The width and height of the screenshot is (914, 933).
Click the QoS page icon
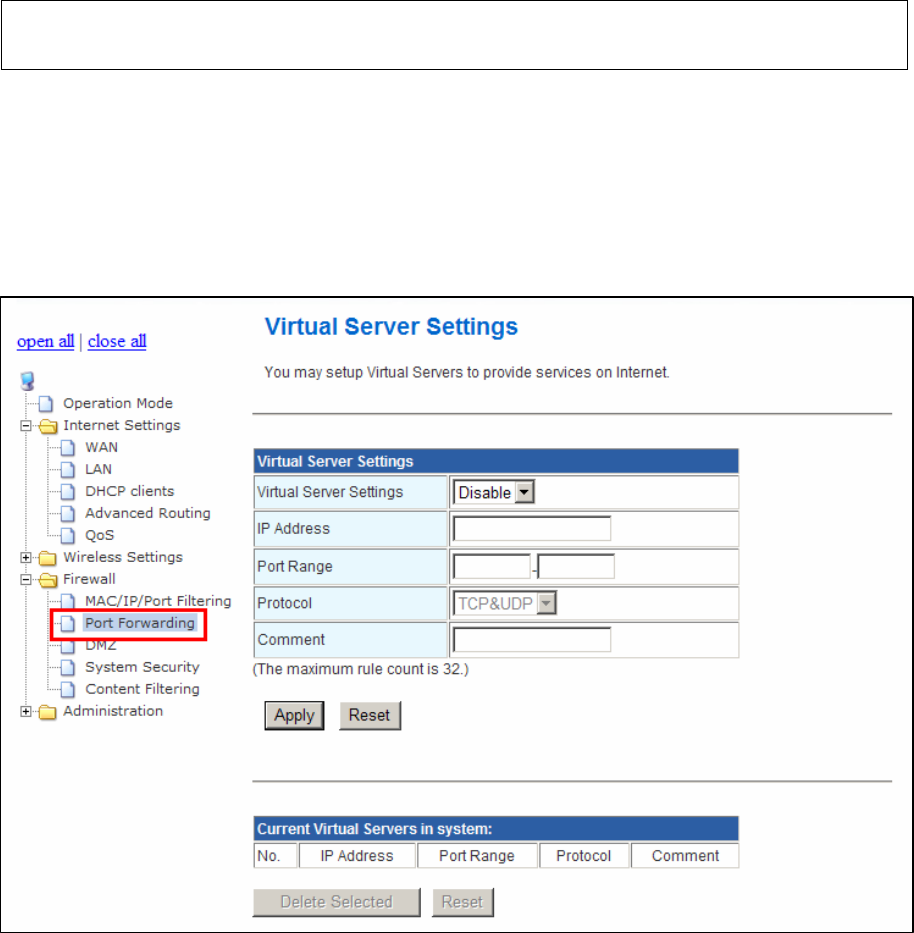(68, 536)
